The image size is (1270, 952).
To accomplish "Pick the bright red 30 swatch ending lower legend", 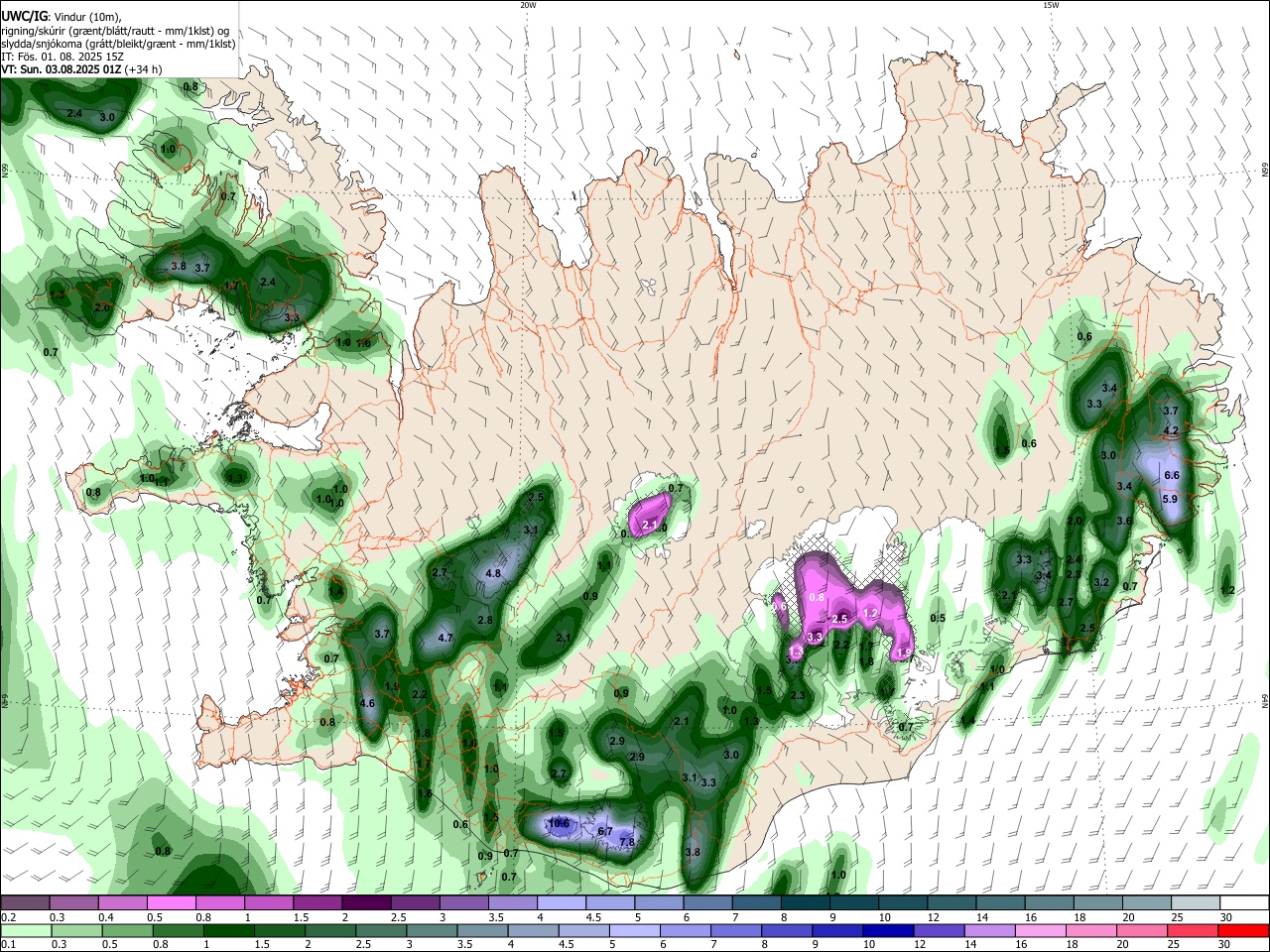I will point(1244,930).
